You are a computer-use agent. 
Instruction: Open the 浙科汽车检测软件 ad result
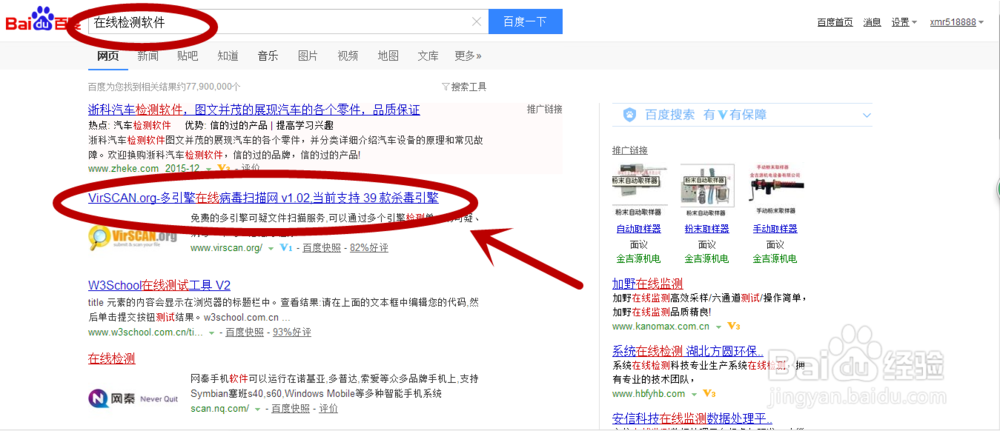click(254, 110)
